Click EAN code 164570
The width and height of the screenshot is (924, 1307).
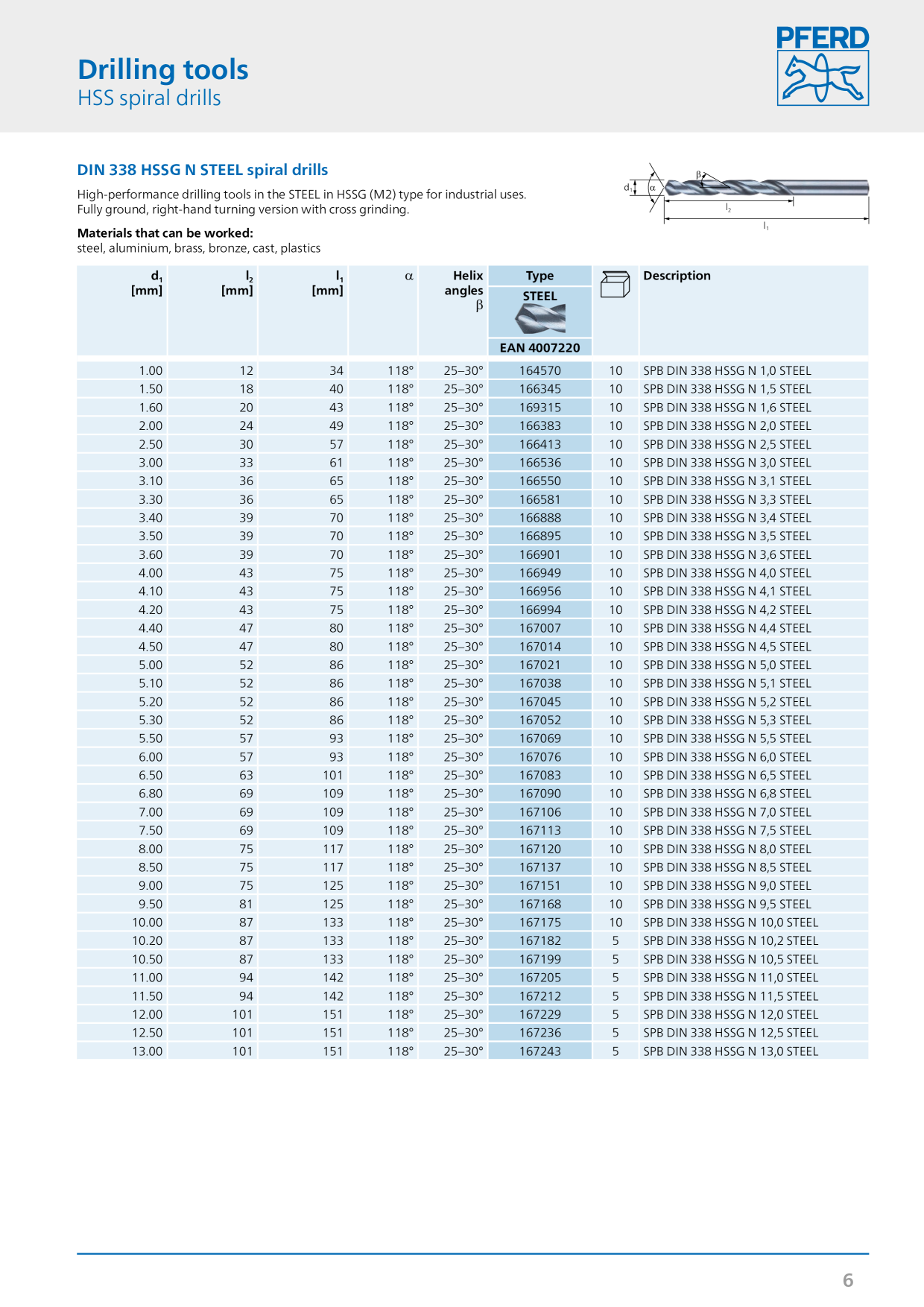(540, 370)
